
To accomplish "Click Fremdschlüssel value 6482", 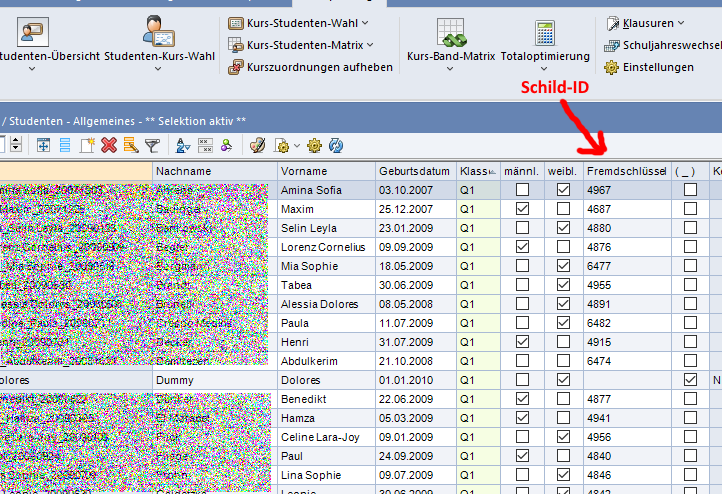I will [627, 323].
